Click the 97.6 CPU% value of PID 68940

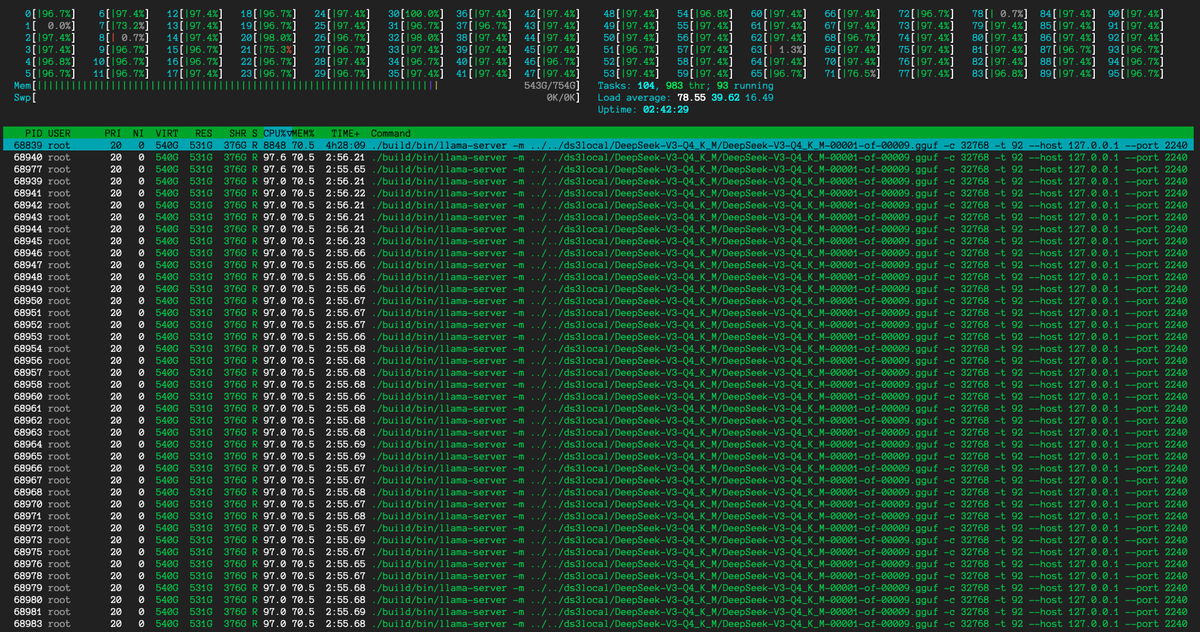coord(275,157)
